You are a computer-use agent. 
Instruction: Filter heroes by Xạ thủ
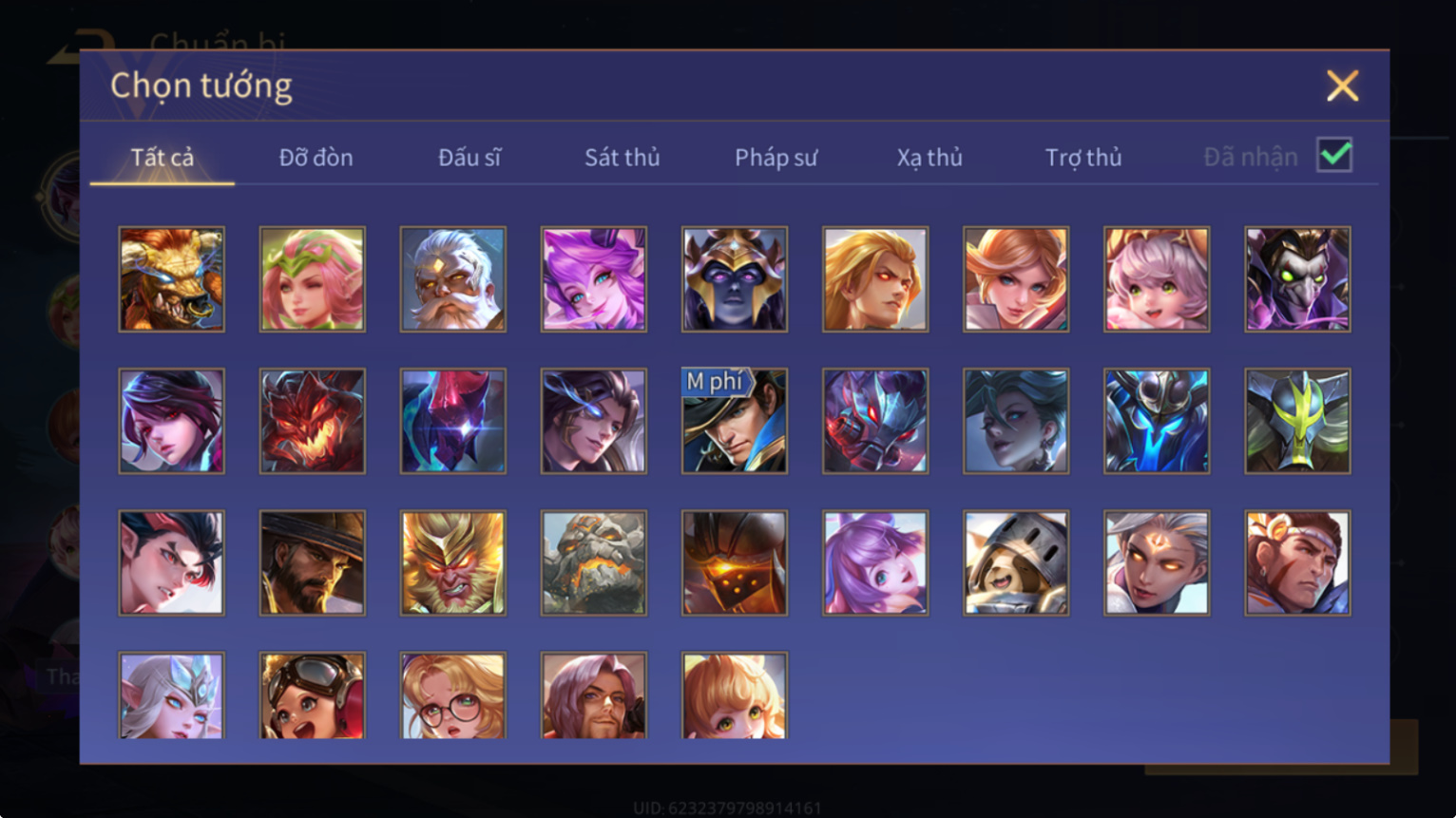(x=929, y=158)
